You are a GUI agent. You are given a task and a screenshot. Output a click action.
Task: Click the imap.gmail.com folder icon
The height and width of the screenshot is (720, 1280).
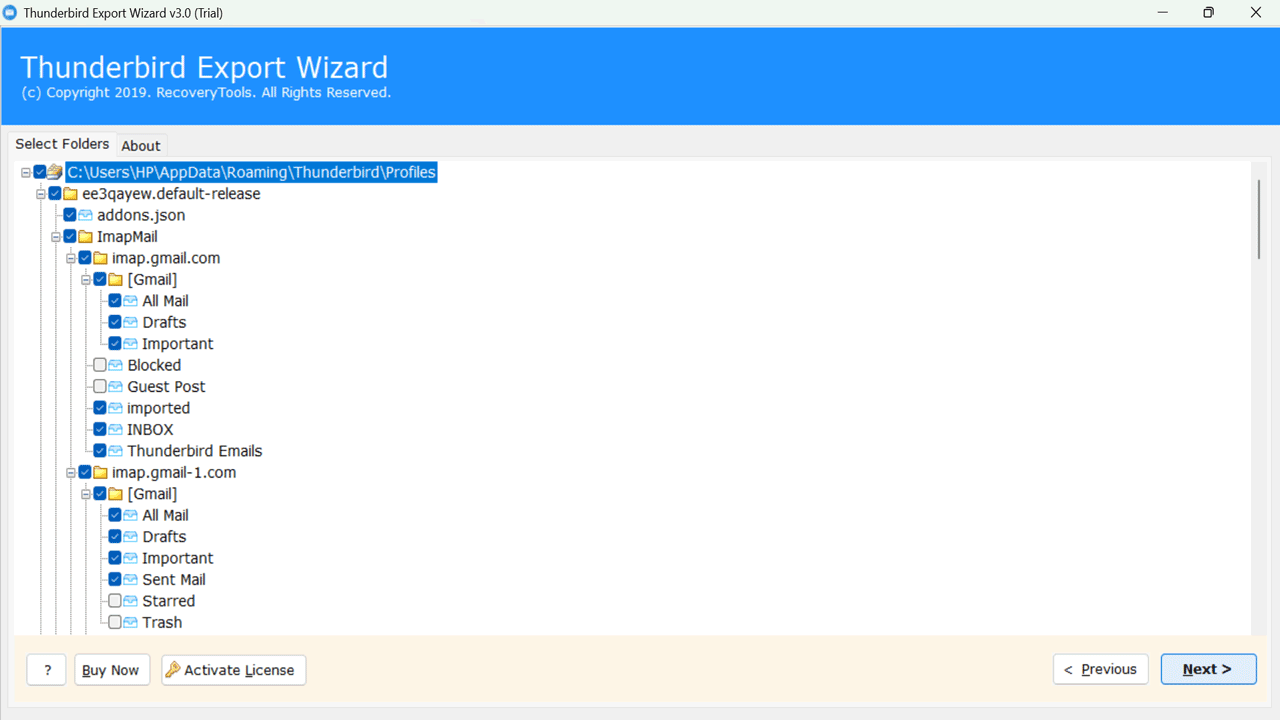(100, 258)
